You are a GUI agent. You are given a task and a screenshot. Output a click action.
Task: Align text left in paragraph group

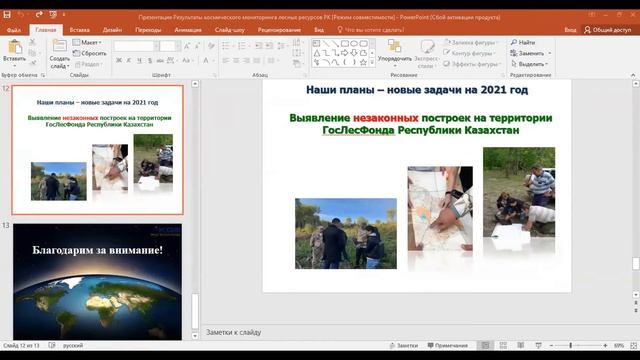click(x=226, y=61)
